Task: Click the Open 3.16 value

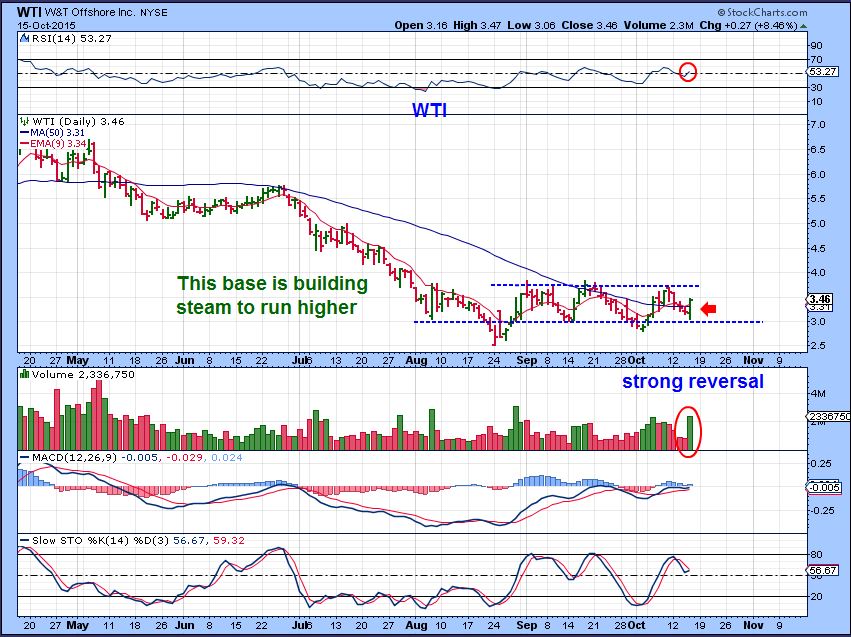Action: [x=421, y=26]
